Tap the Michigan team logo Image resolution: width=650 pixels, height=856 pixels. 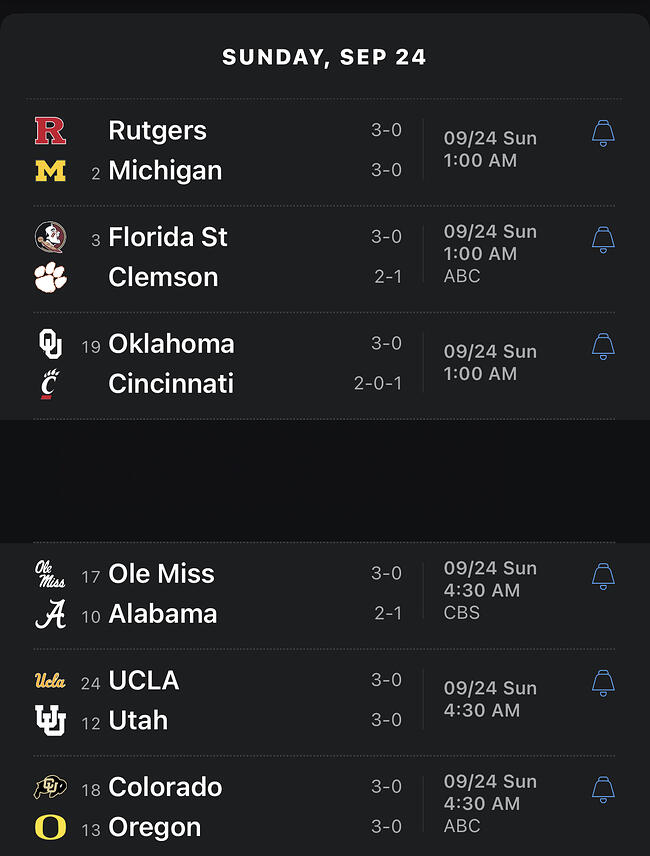tap(50, 171)
